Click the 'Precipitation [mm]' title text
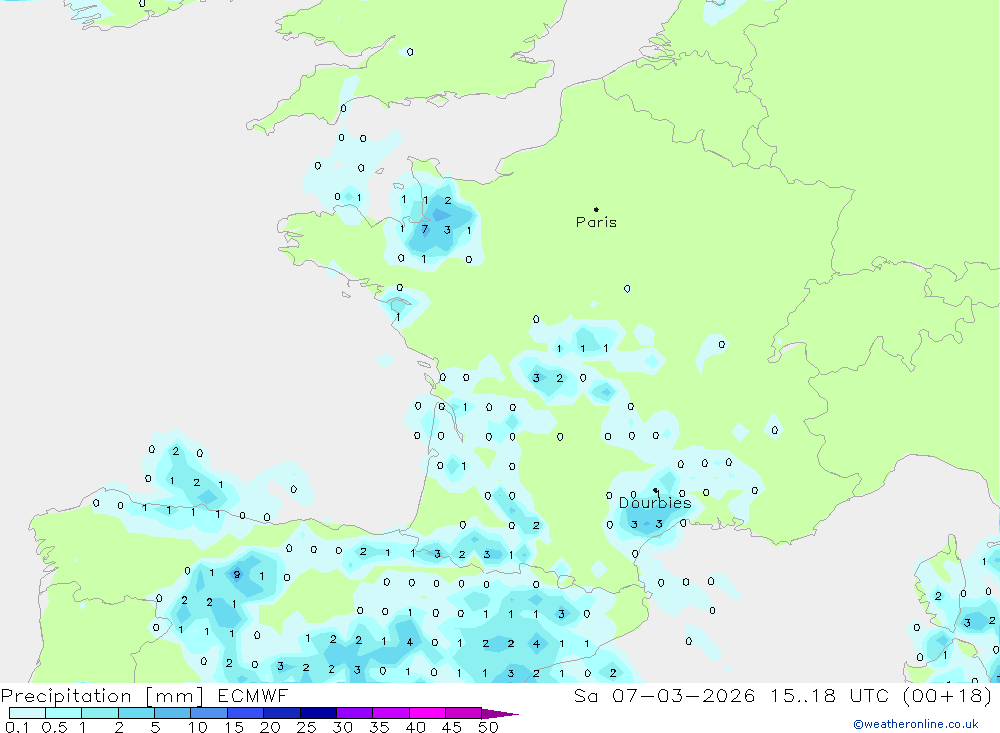The width and height of the screenshot is (1000, 733). [102, 696]
